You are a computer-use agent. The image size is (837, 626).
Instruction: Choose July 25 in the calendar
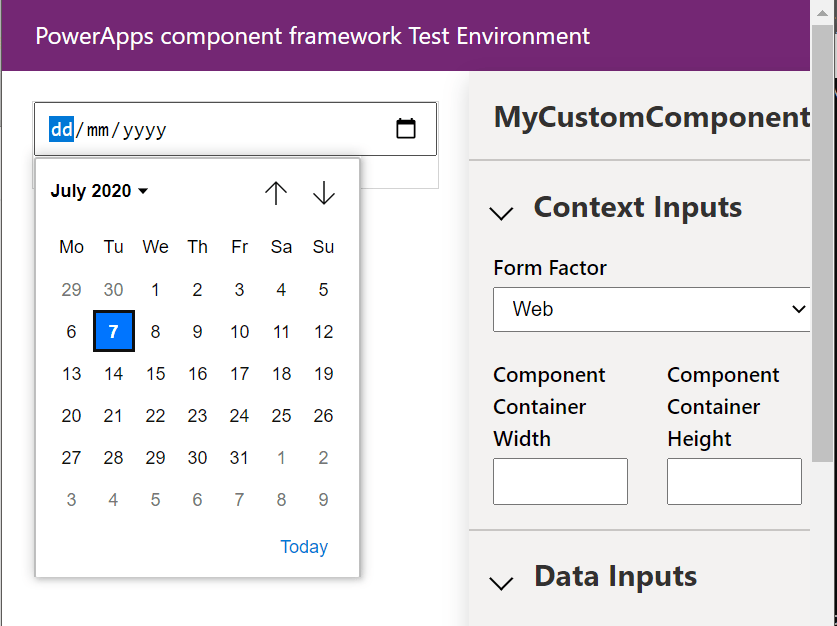coord(281,415)
